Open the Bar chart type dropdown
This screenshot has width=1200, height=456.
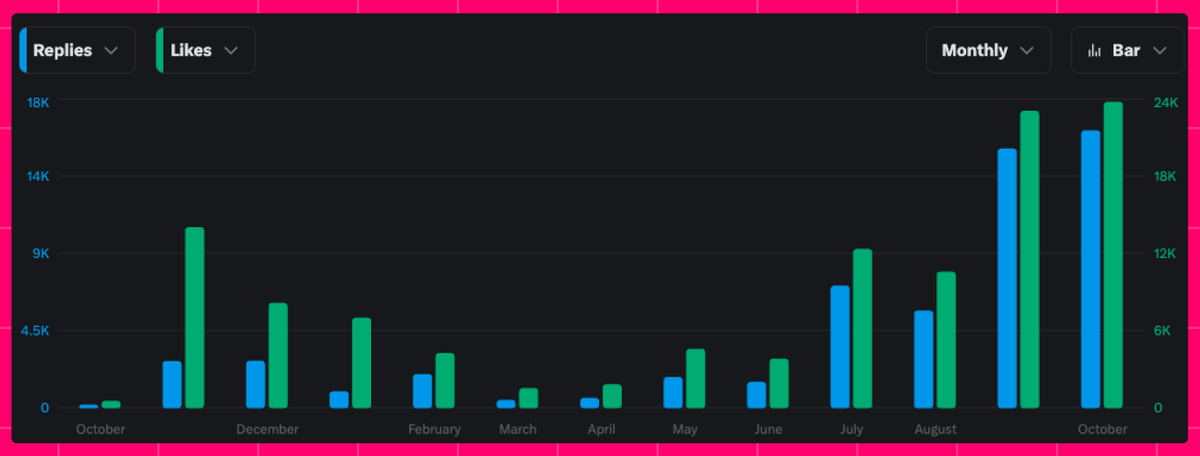1127,50
